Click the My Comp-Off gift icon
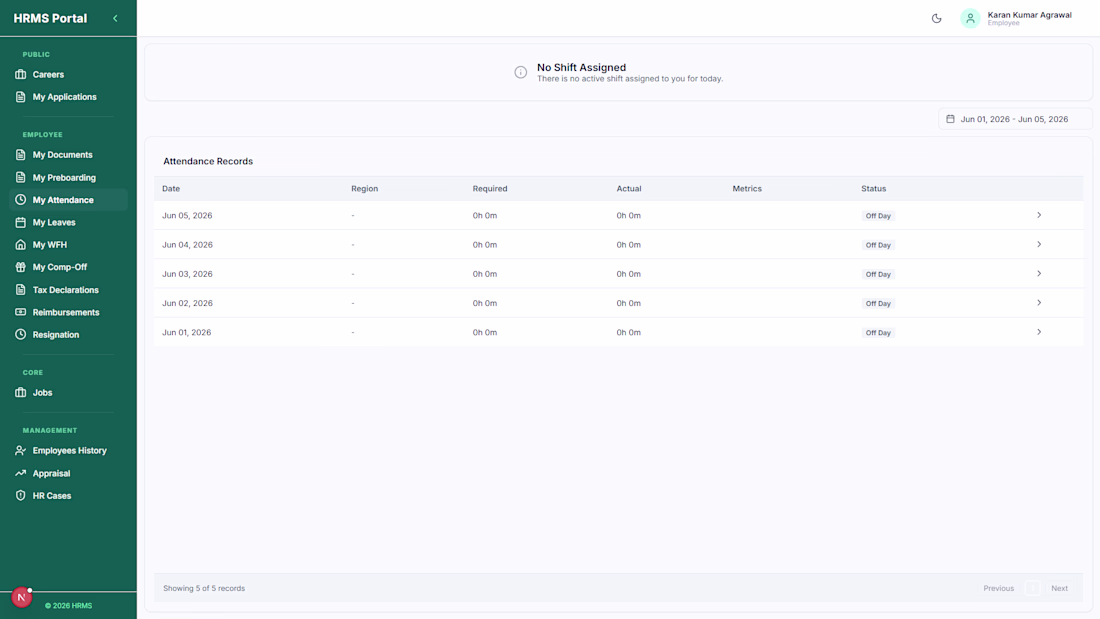The height and width of the screenshot is (619, 1100). click(20, 267)
